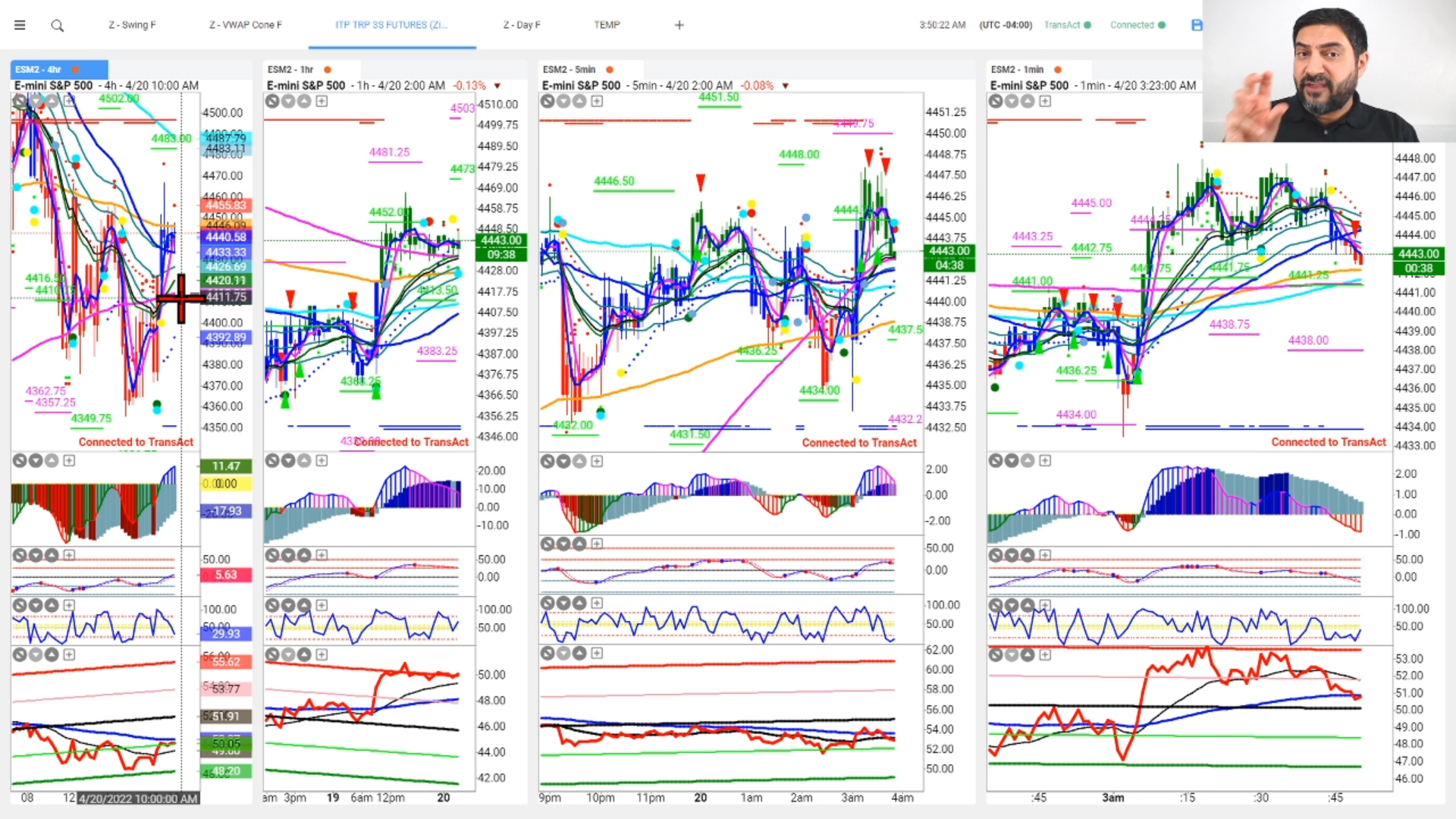Click the 4443.00 price label on 1min axis
This screenshot has height=819, width=1456.
[1419, 253]
